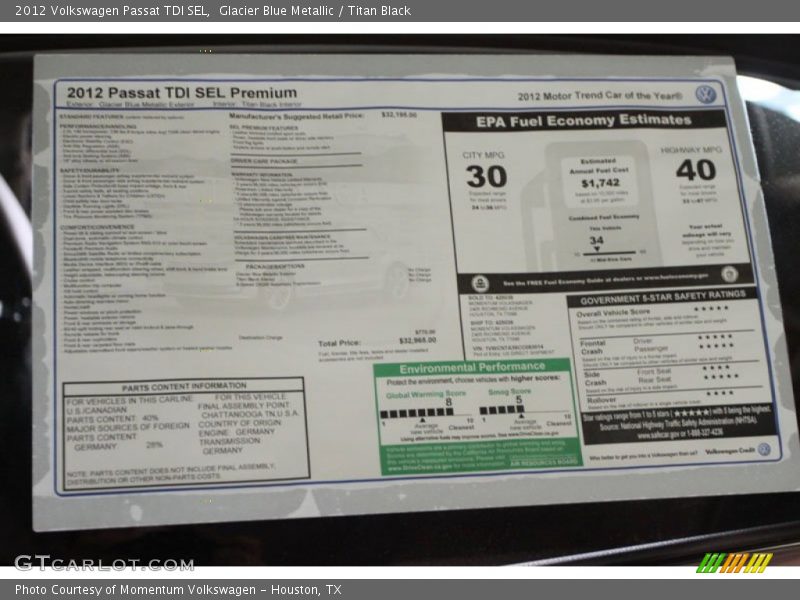Click the Volkswagen logo on the sticker header

click(x=706, y=94)
